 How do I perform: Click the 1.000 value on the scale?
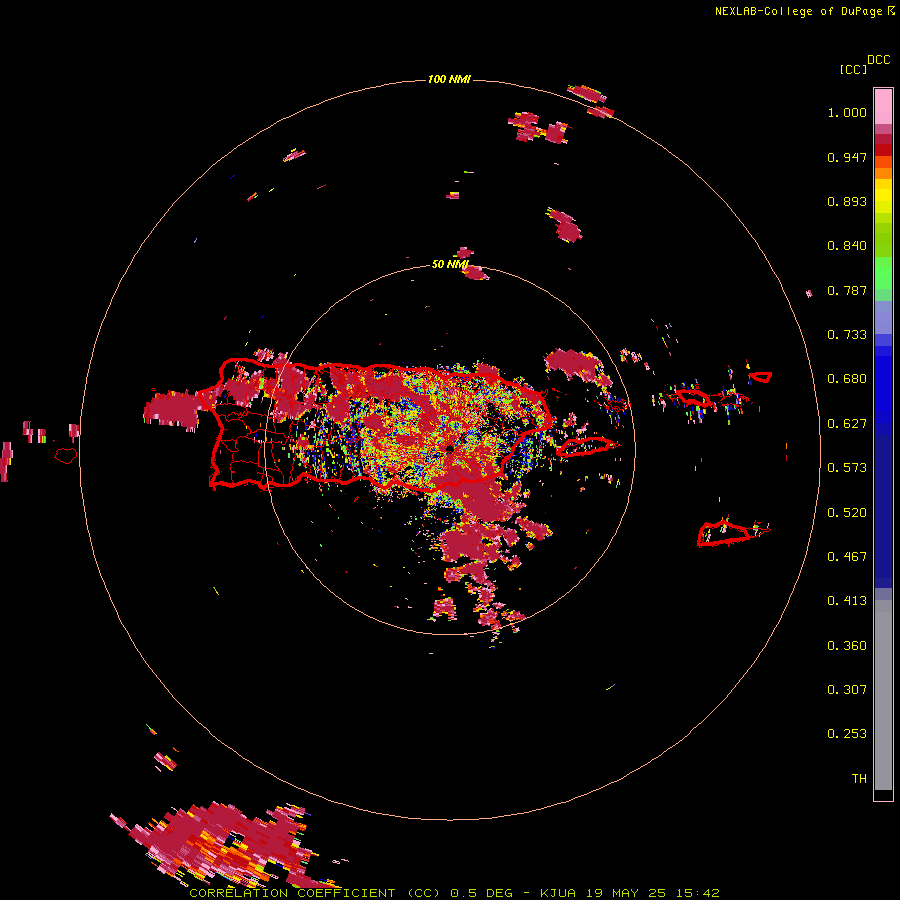click(x=847, y=112)
